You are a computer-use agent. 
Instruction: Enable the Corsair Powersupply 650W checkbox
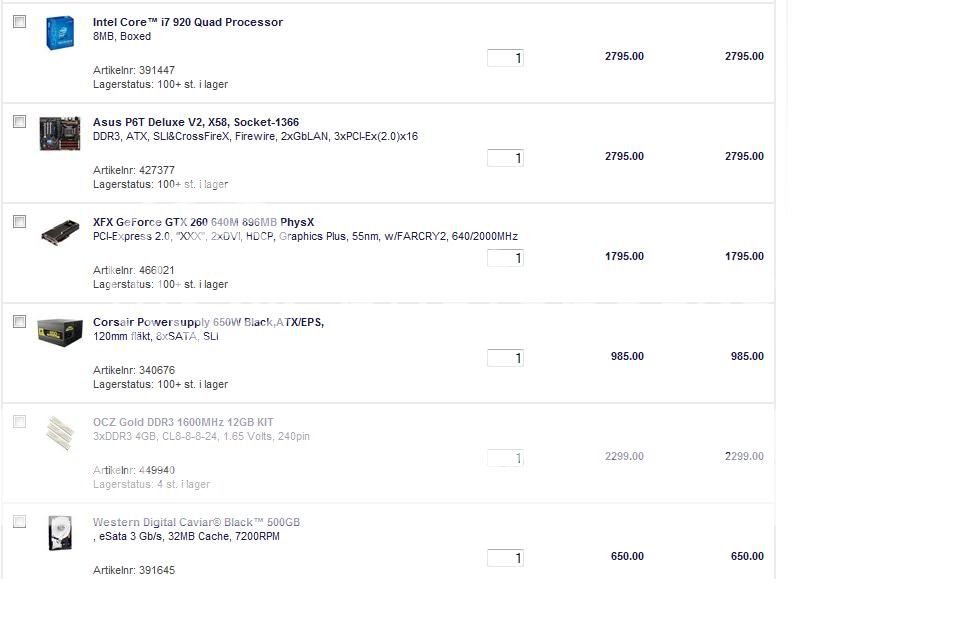[19, 322]
